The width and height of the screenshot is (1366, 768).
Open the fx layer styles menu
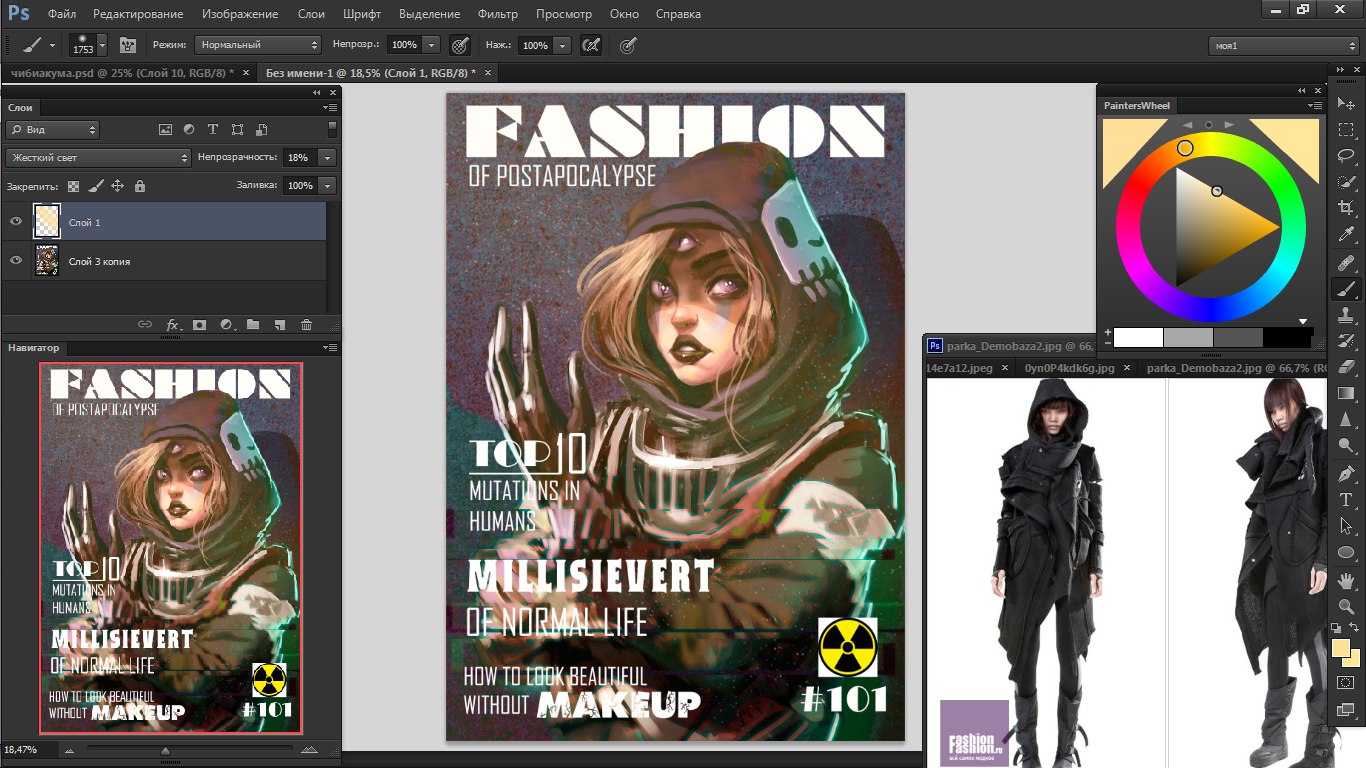coord(172,325)
